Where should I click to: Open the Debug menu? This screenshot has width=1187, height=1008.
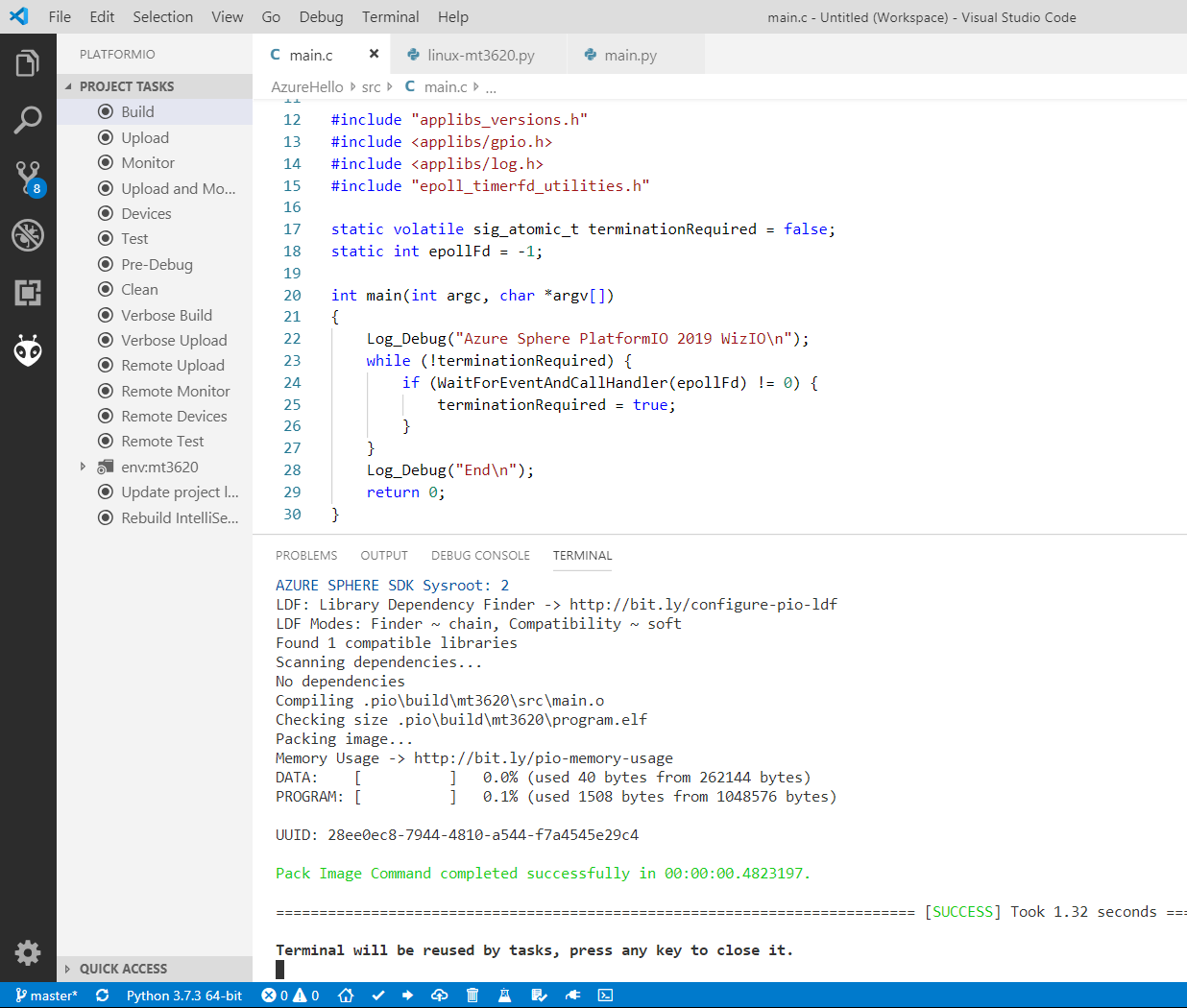coord(321,16)
